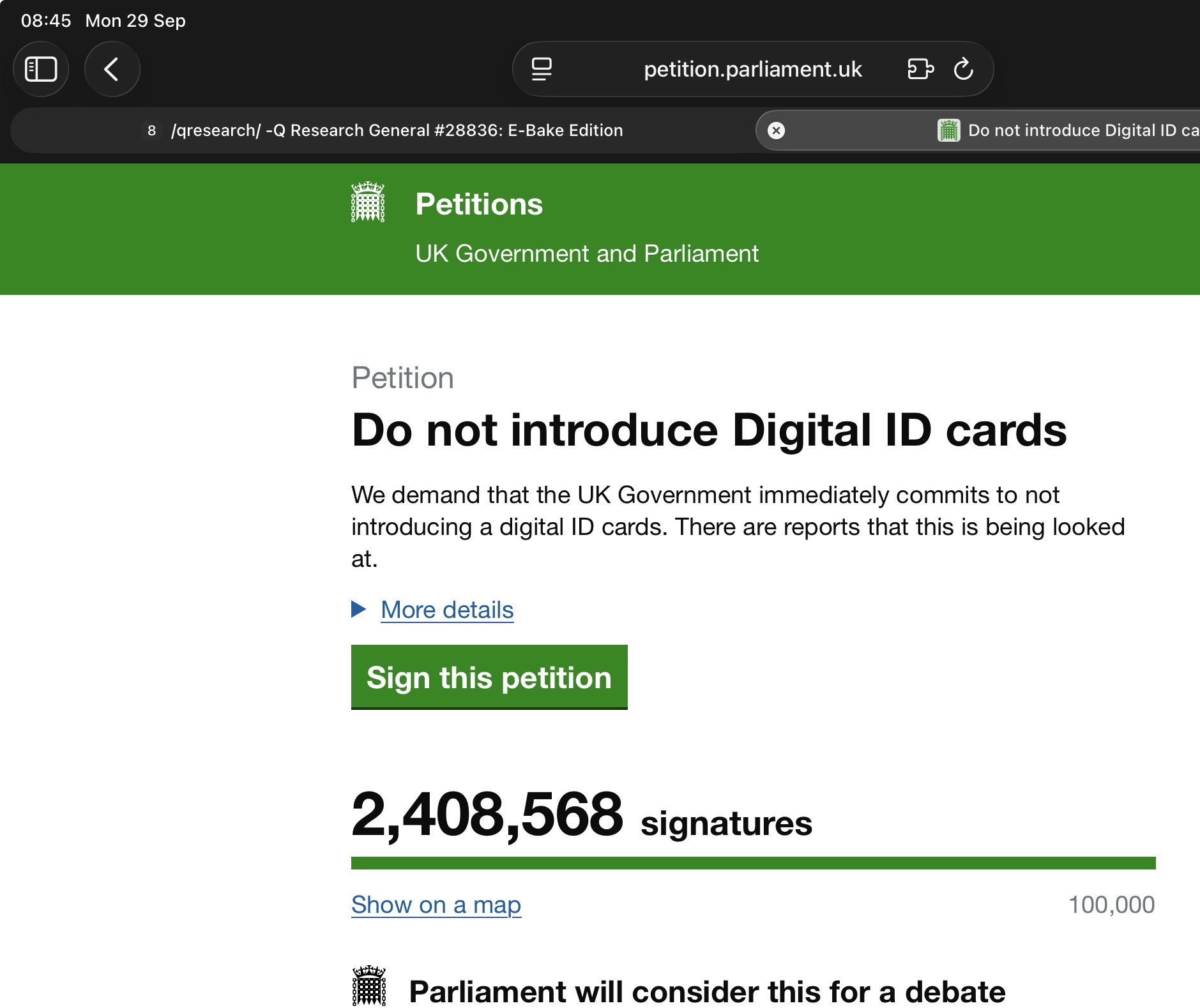The width and height of the screenshot is (1200, 1008).
Task: Click the Do not introduce Digital ID cards heading
Action: click(709, 430)
